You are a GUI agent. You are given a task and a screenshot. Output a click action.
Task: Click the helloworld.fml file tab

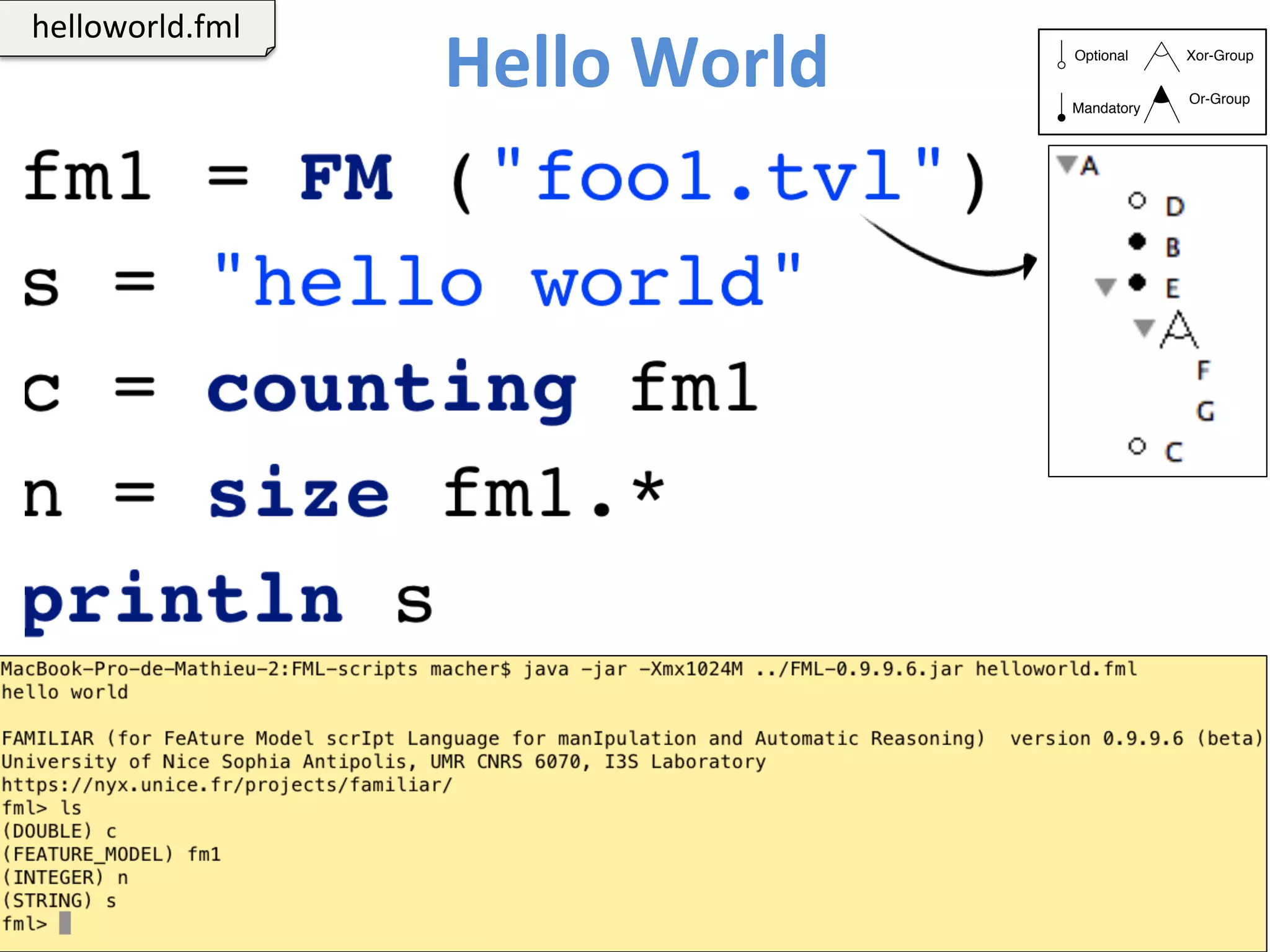point(137,28)
